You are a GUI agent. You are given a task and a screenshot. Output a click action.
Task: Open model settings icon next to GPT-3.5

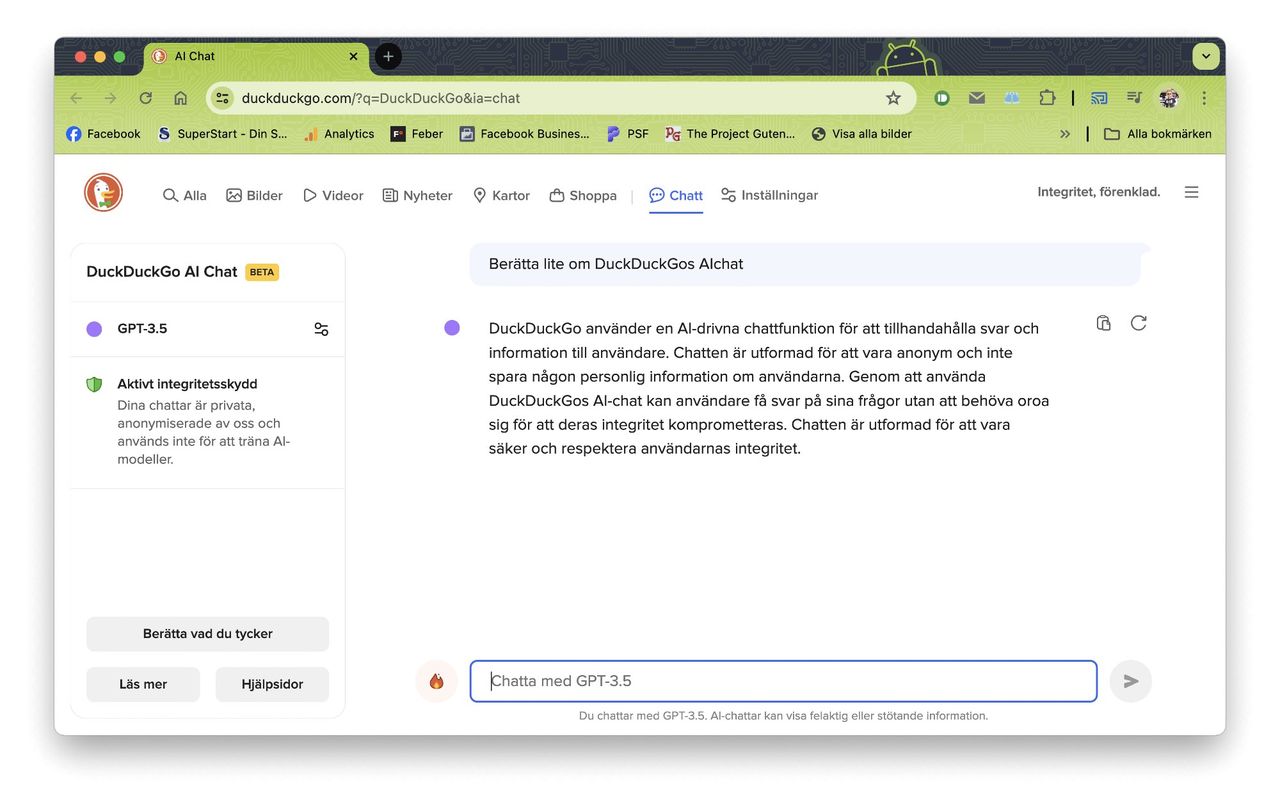[x=321, y=329]
